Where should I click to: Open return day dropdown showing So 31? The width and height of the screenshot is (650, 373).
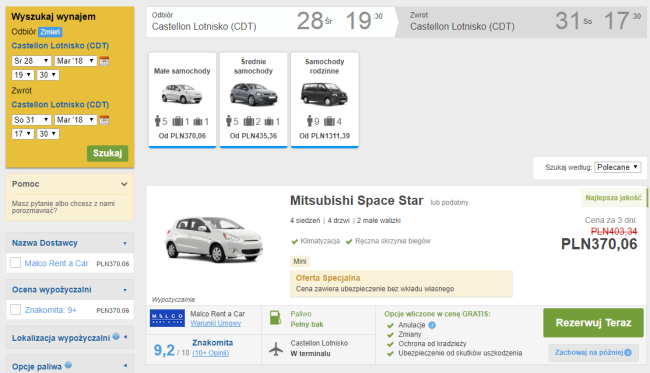point(32,120)
